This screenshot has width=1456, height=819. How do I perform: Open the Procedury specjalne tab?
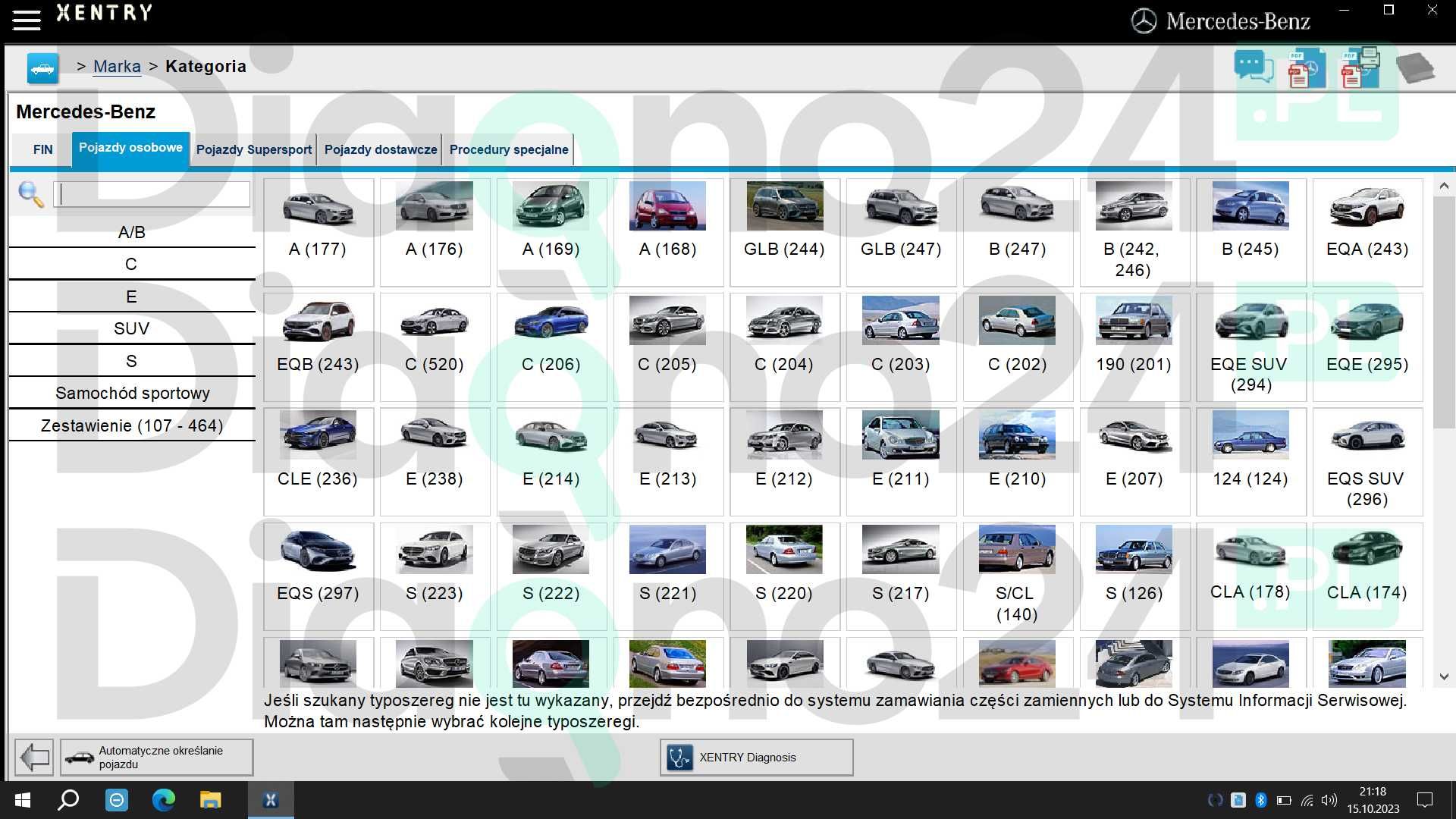[509, 149]
